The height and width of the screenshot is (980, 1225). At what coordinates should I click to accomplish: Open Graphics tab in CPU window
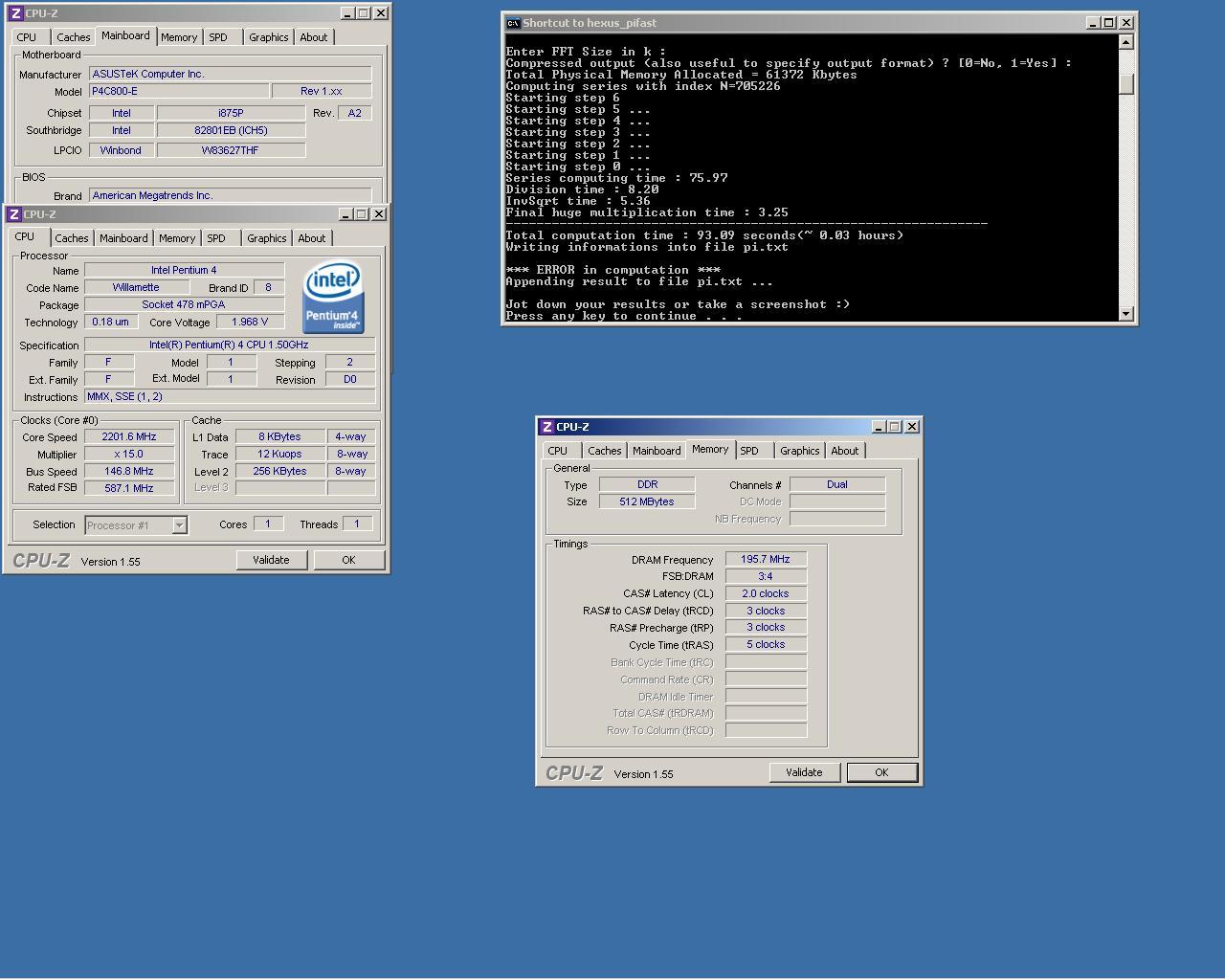(266, 238)
